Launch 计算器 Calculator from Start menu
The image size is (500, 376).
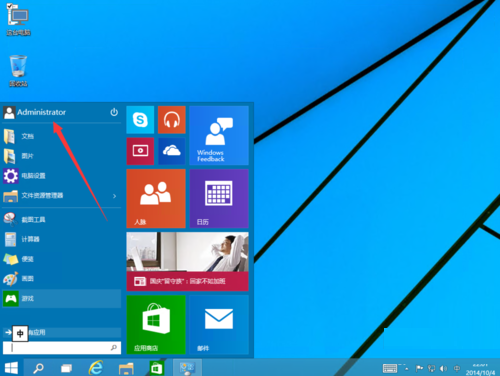point(61,239)
